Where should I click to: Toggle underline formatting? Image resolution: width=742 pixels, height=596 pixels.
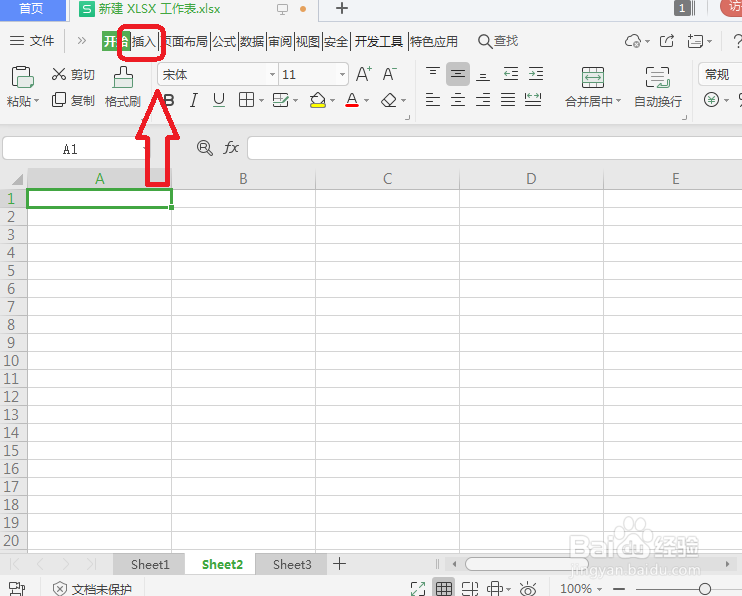pos(219,100)
